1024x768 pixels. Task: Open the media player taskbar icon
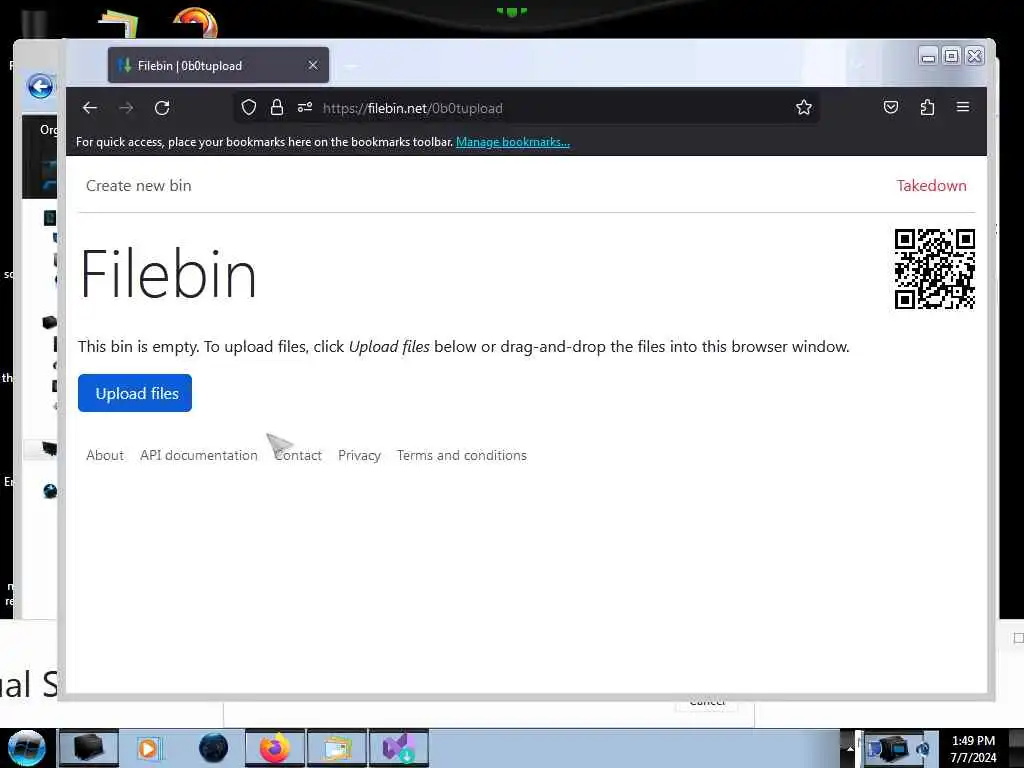(x=150, y=748)
